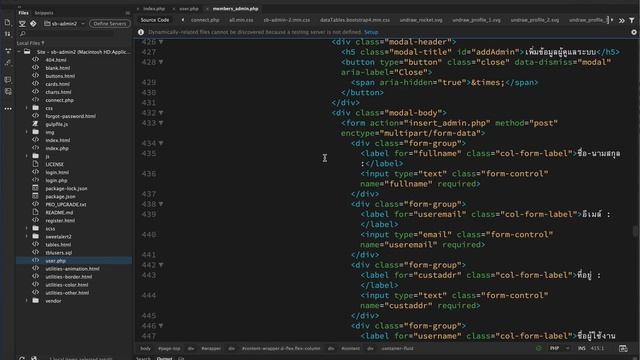The width and height of the screenshot is (640, 360).
Task: Click the File Management arrows icon
Action: click(7, 34)
